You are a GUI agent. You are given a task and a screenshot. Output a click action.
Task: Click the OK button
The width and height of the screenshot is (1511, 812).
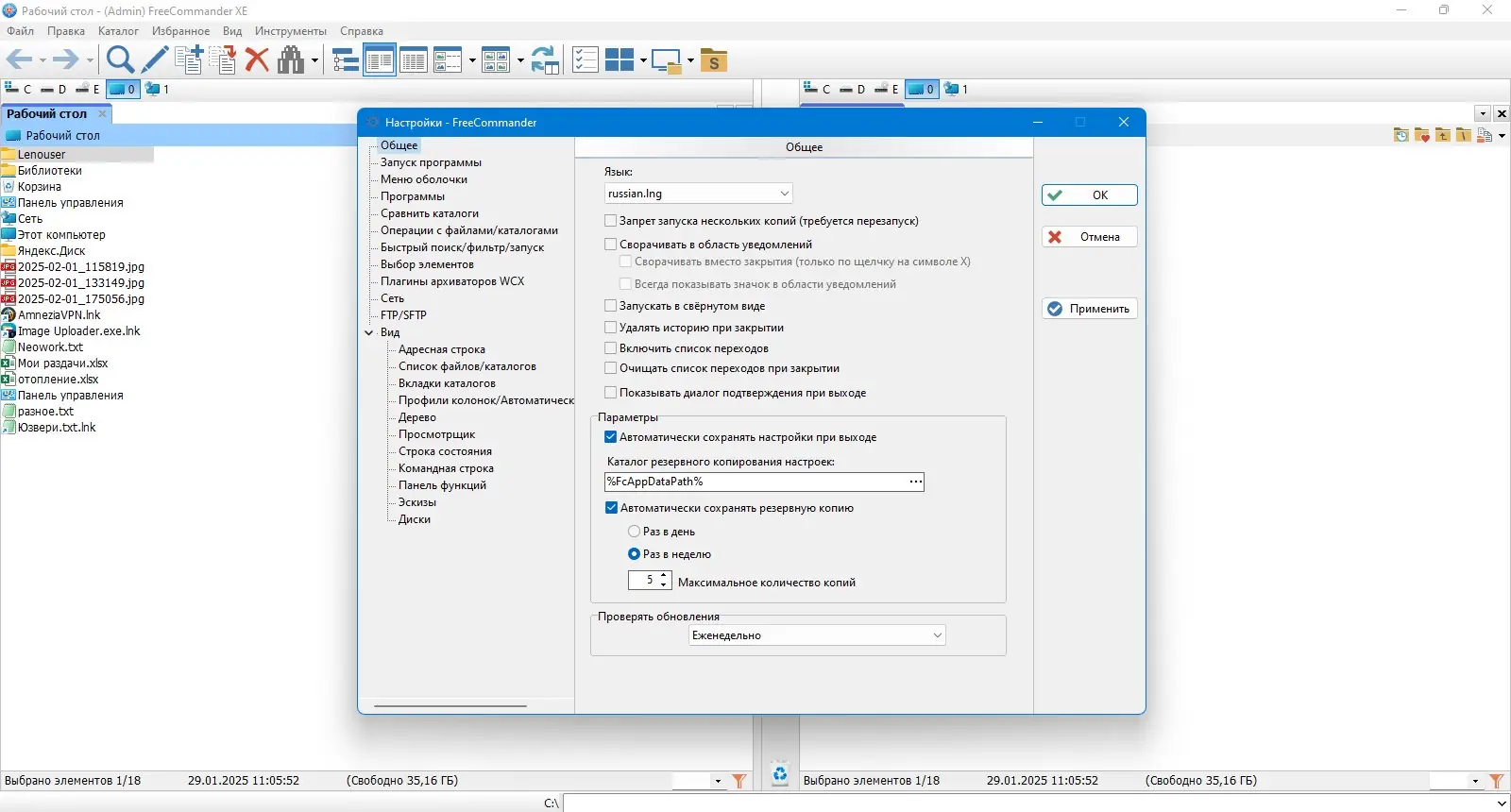point(1089,195)
